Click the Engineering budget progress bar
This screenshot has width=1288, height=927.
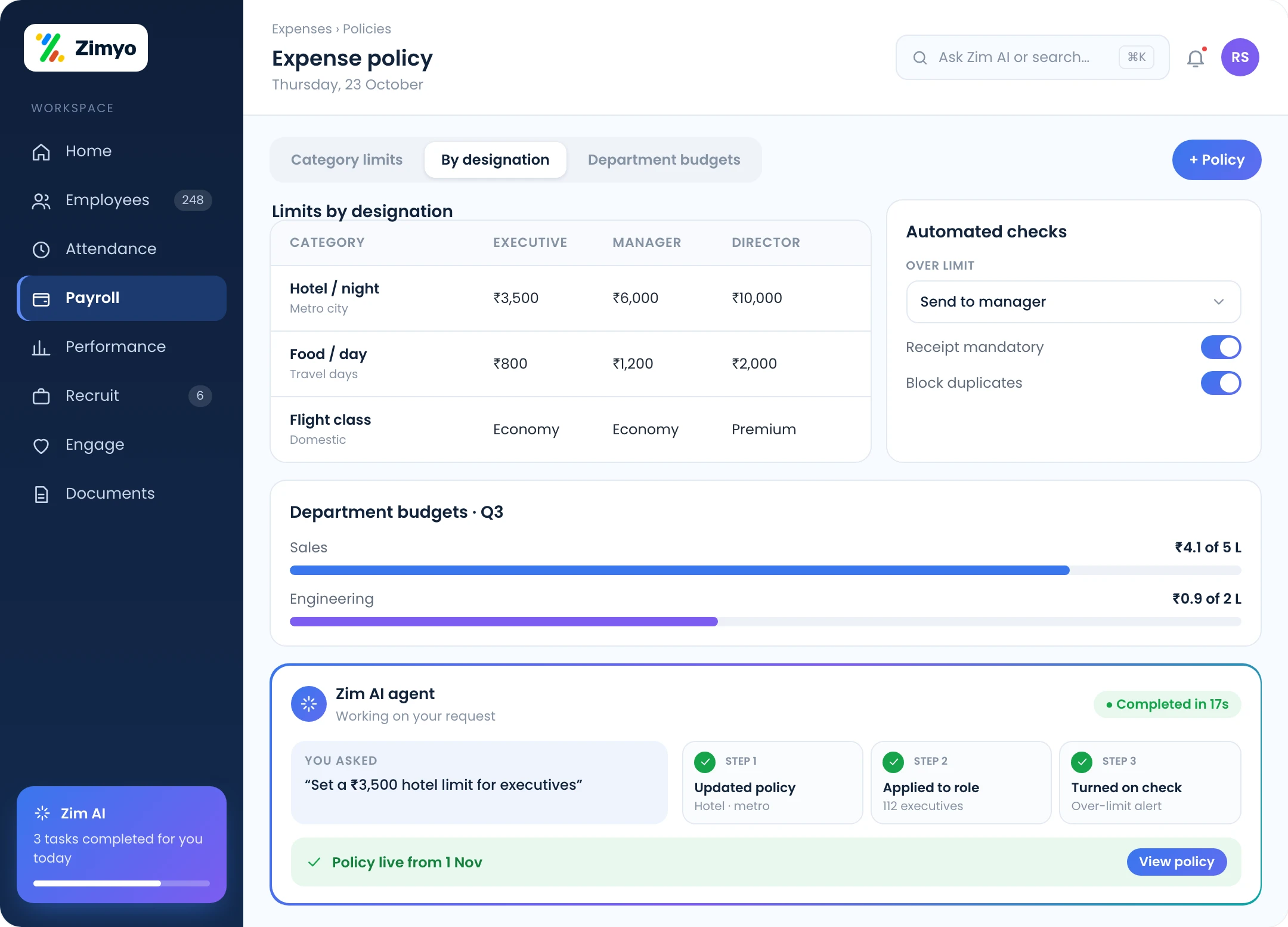tap(766, 622)
